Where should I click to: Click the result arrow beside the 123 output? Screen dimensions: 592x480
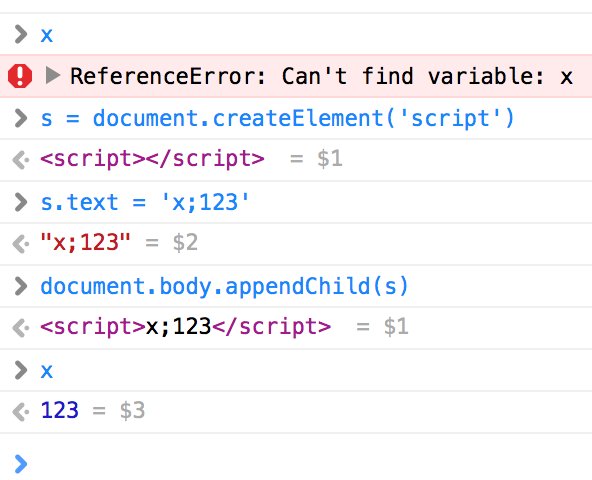[21, 412]
